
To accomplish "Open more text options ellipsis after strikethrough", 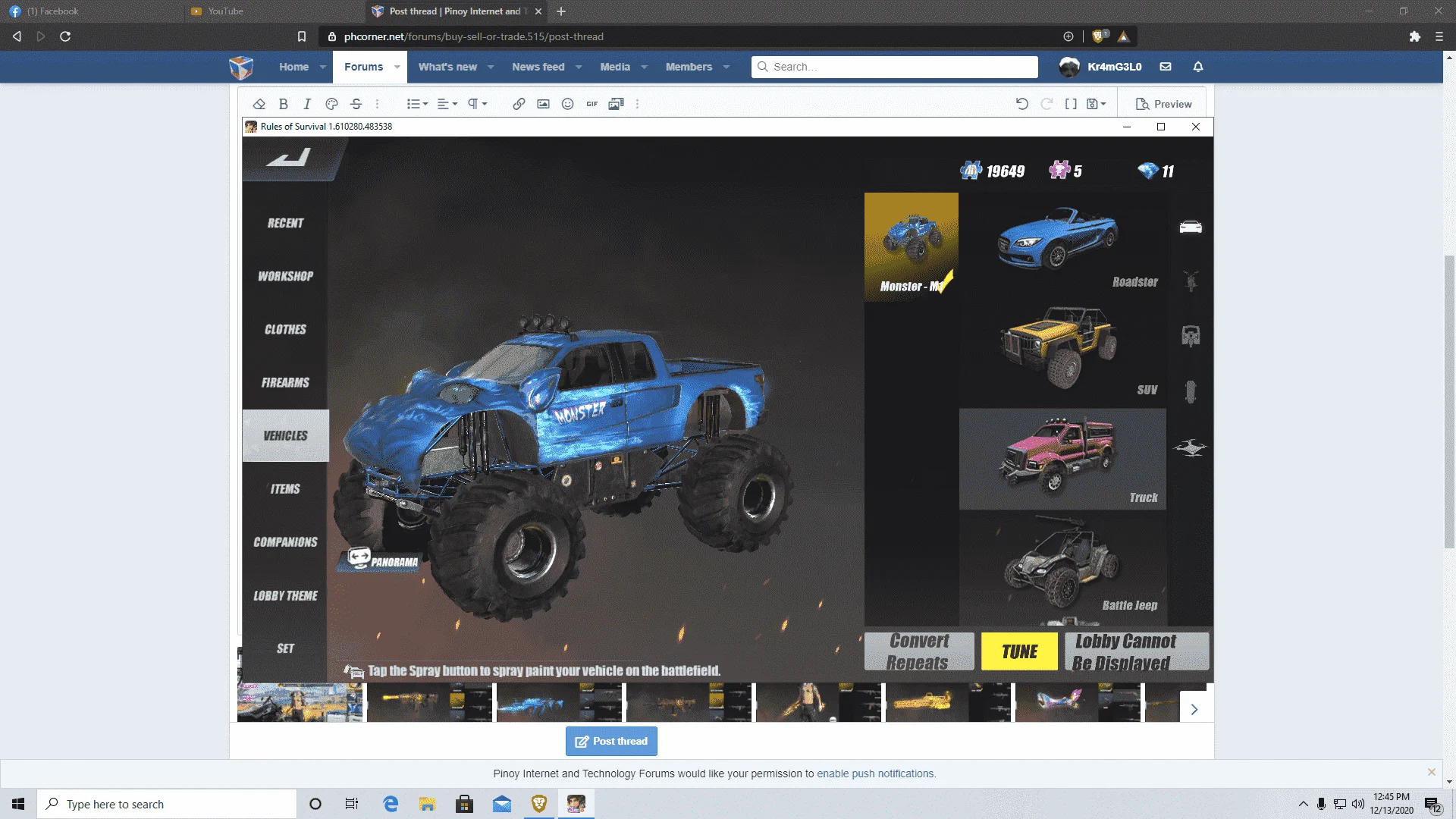I will coord(377,104).
